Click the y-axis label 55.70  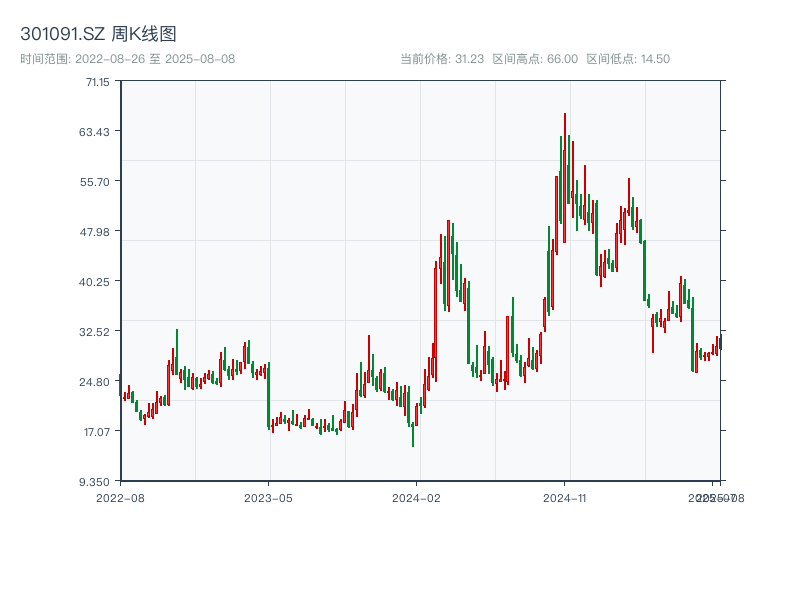(x=95, y=182)
